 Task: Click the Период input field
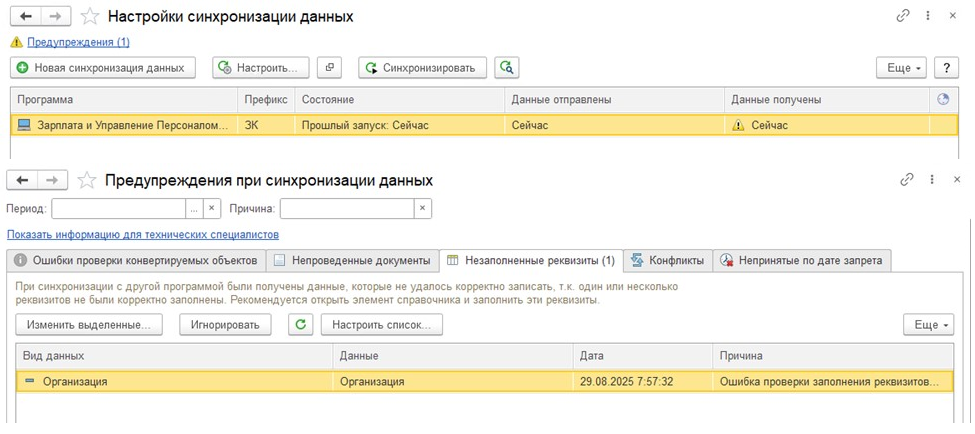(x=119, y=209)
